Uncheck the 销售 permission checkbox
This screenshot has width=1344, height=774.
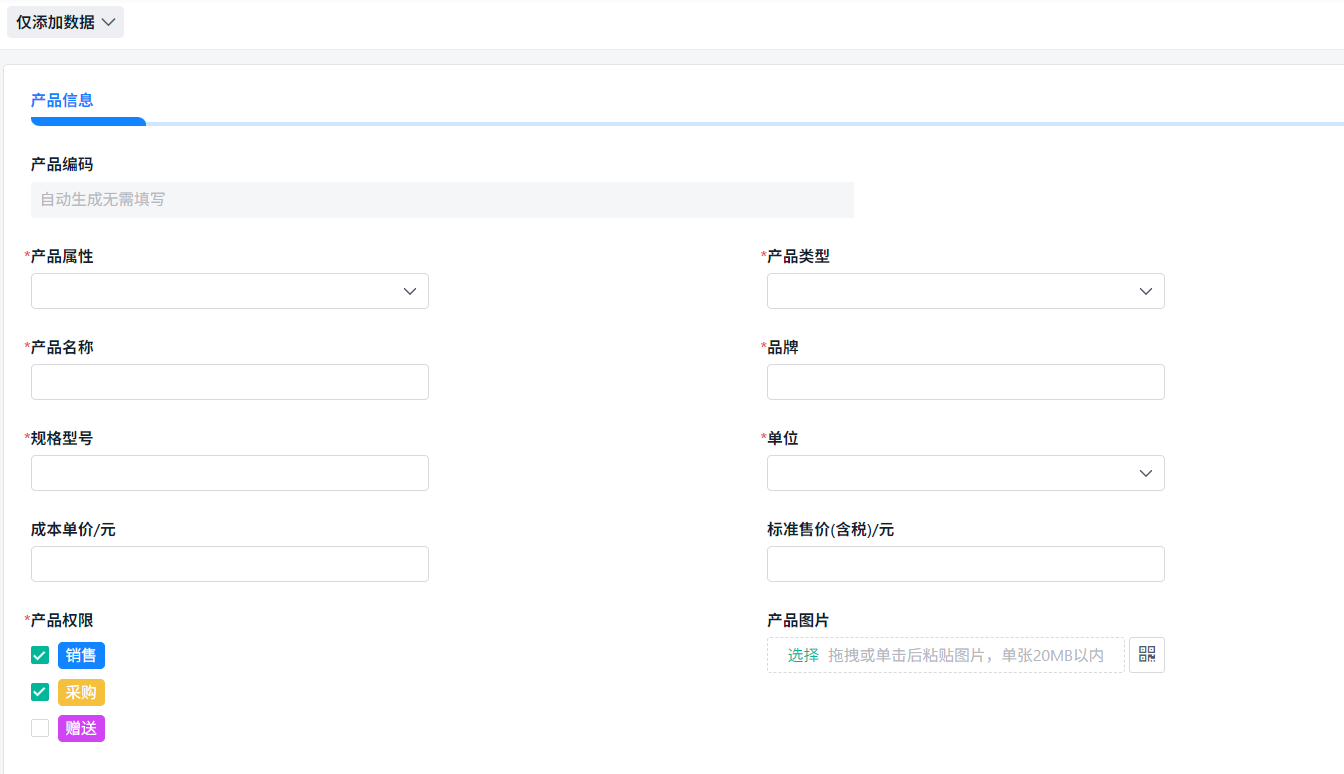[x=39, y=655]
